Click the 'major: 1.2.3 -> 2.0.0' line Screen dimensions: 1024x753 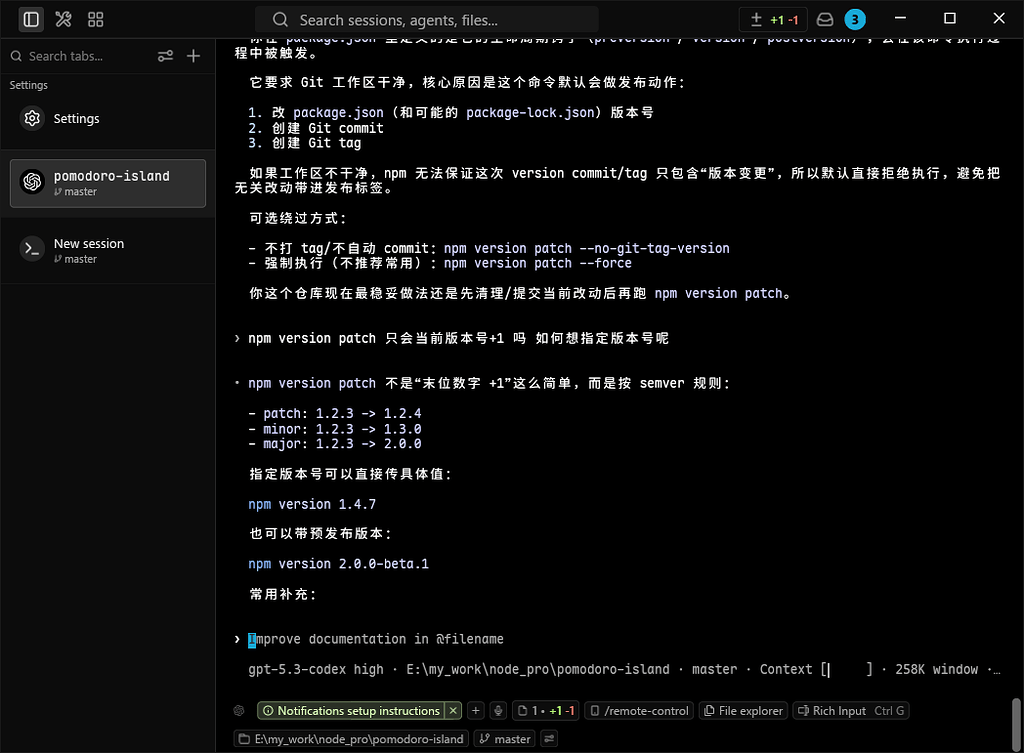pyautogui.click(x=335, y=444)
